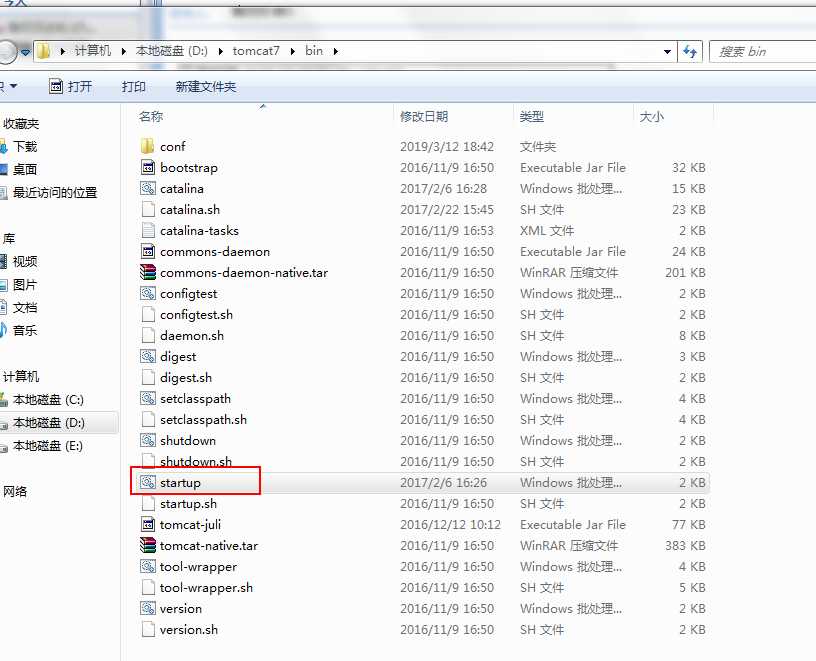This screenshot has width=816, height=661.
Task: Click the configtest.sh file icon
Action: [148, 314]
